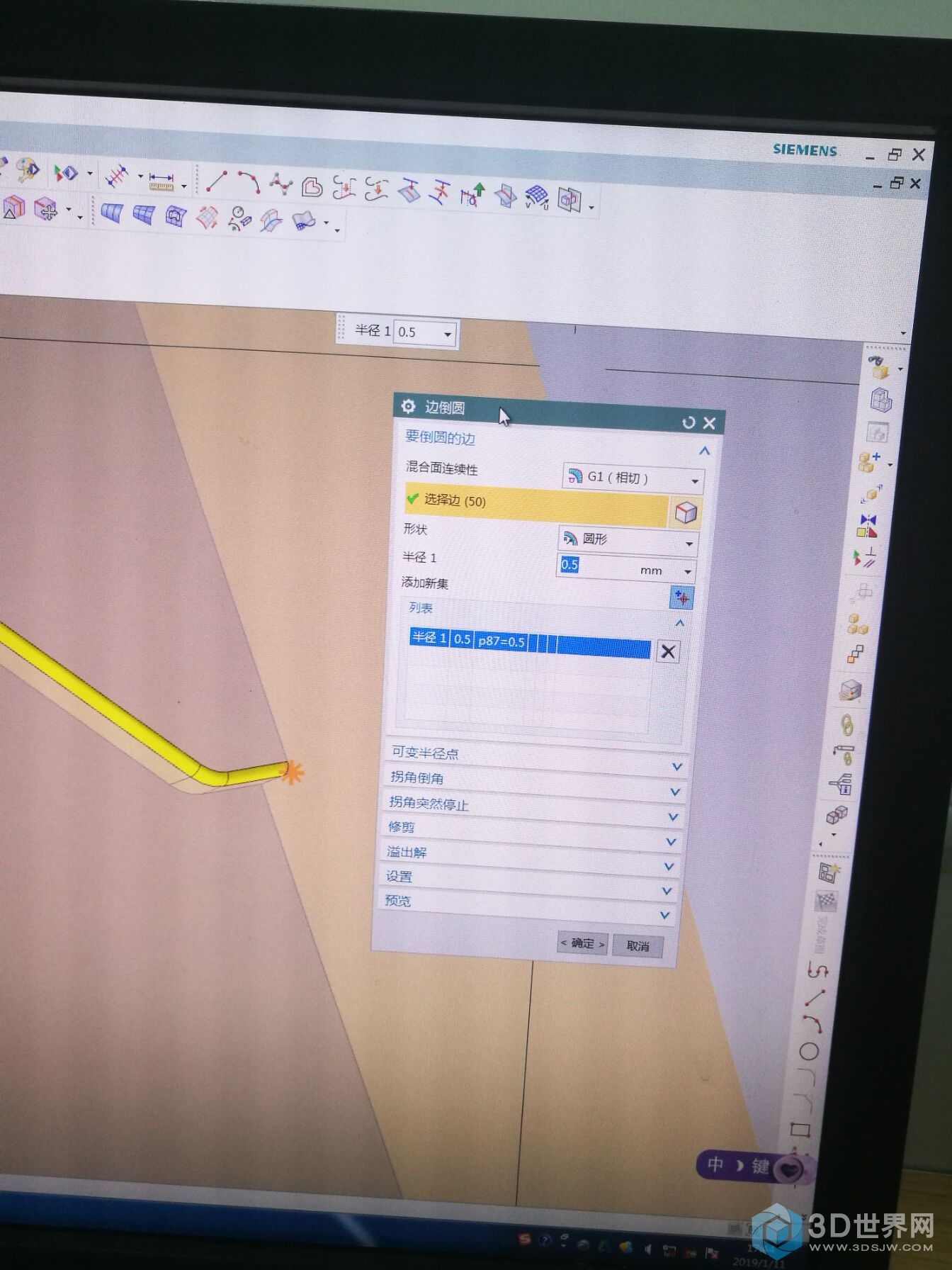Click the cube body selection icon beside Select Edge
Viewport: 952px width, 1270px height.
[x=684, y=512]
